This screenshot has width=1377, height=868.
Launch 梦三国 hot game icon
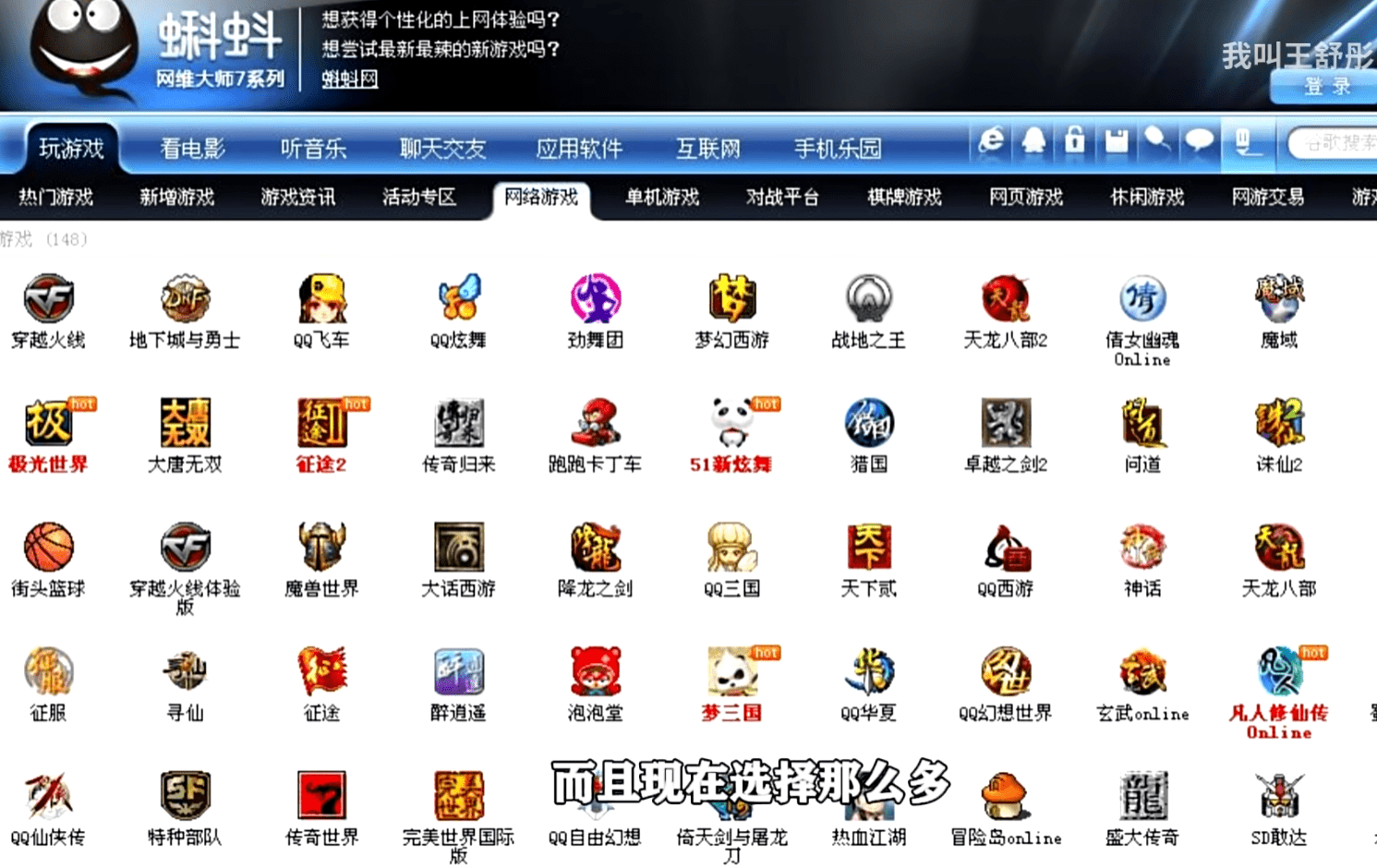pyautogui.click(x=731, y=671)
